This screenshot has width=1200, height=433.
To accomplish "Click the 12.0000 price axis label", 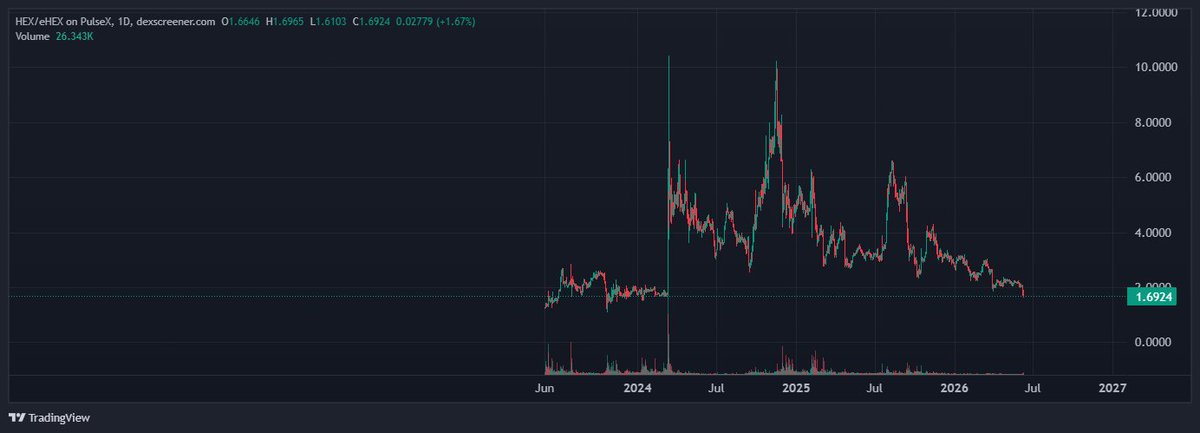I will pyautogui.click(x=1154, y=13).
